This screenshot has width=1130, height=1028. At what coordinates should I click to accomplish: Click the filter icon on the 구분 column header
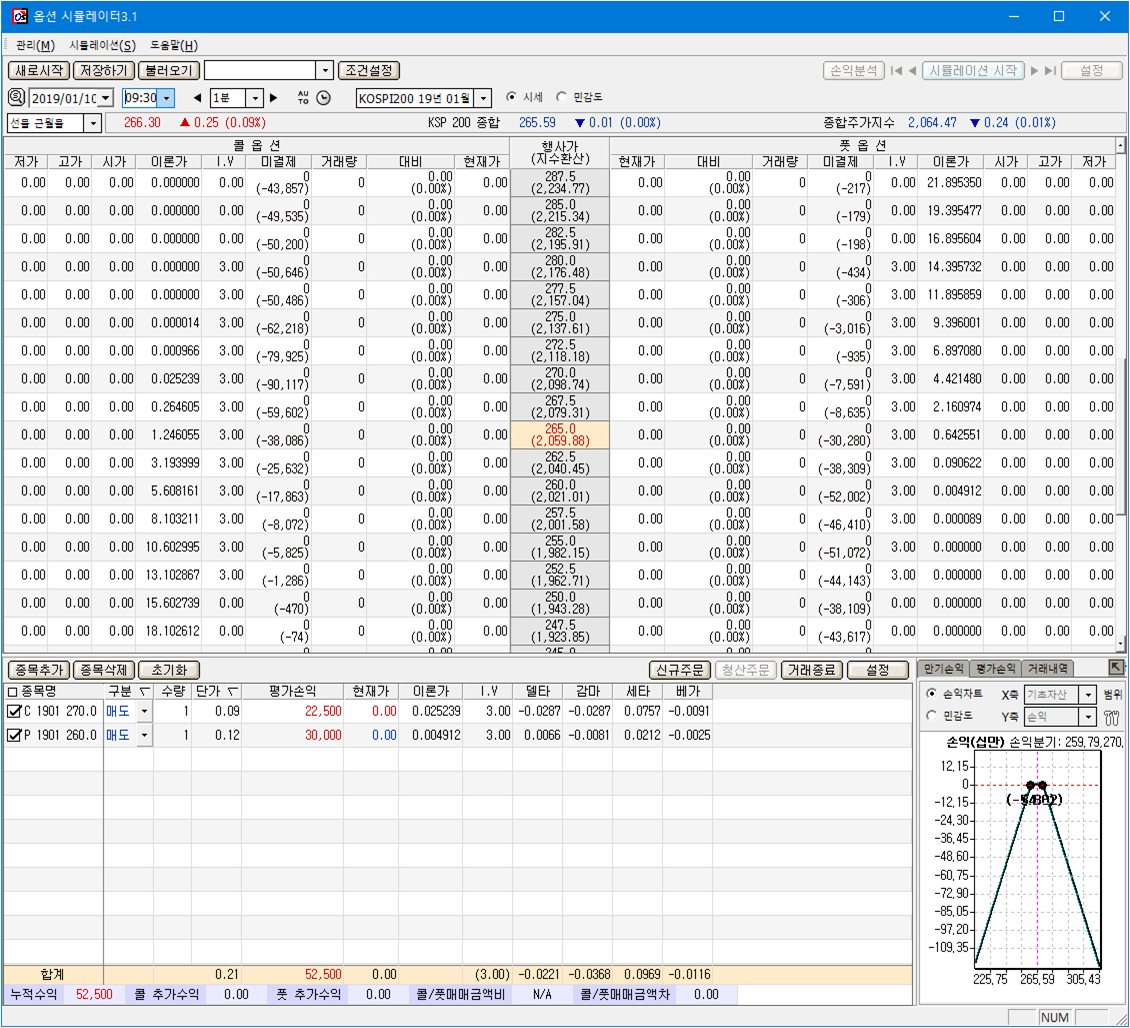(144, 691)
